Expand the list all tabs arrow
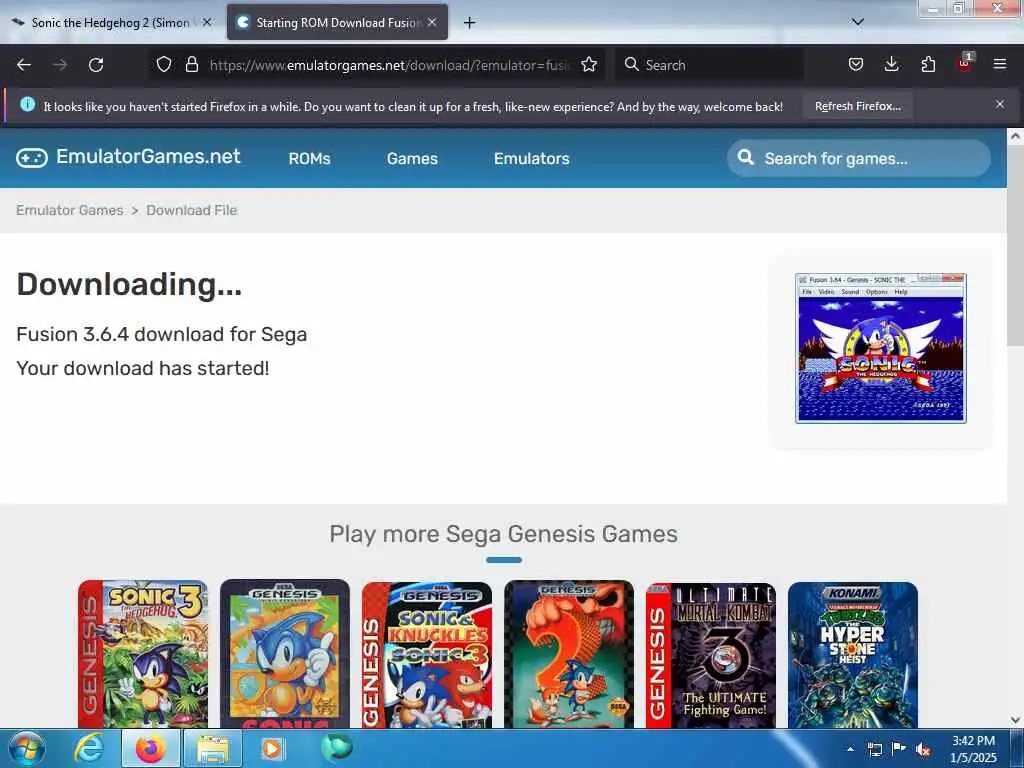The width and height of the screenshot is (1024, 768). pyautogui.click(x=858, y=22)
